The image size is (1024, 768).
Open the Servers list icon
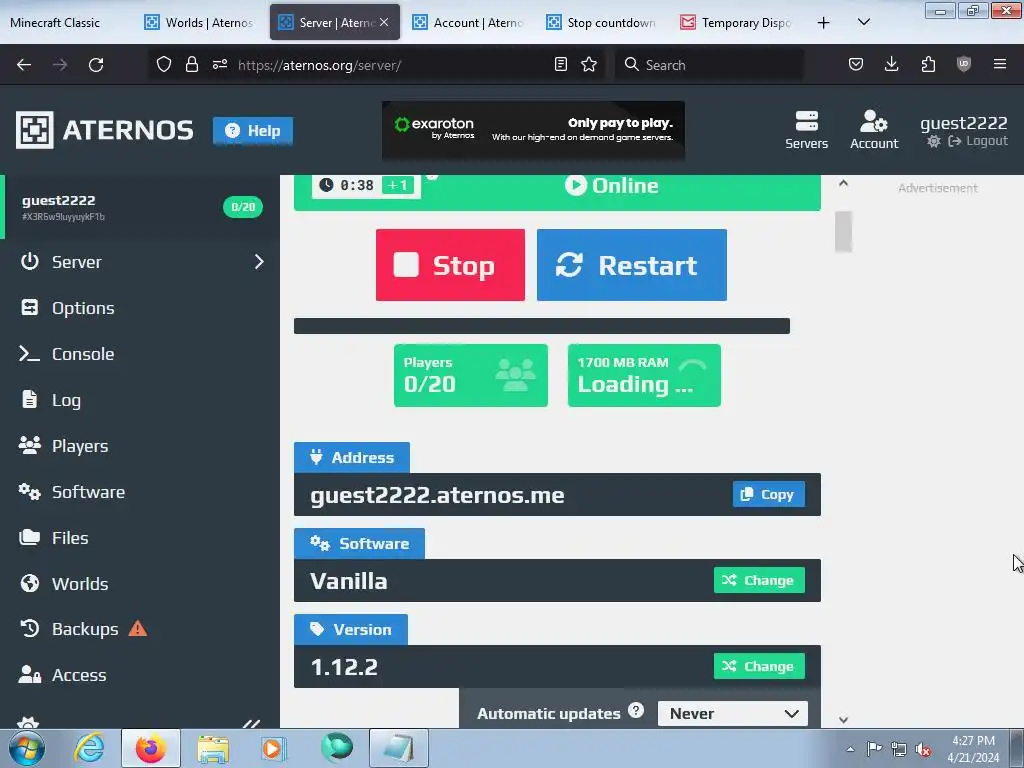click(807, 130)
